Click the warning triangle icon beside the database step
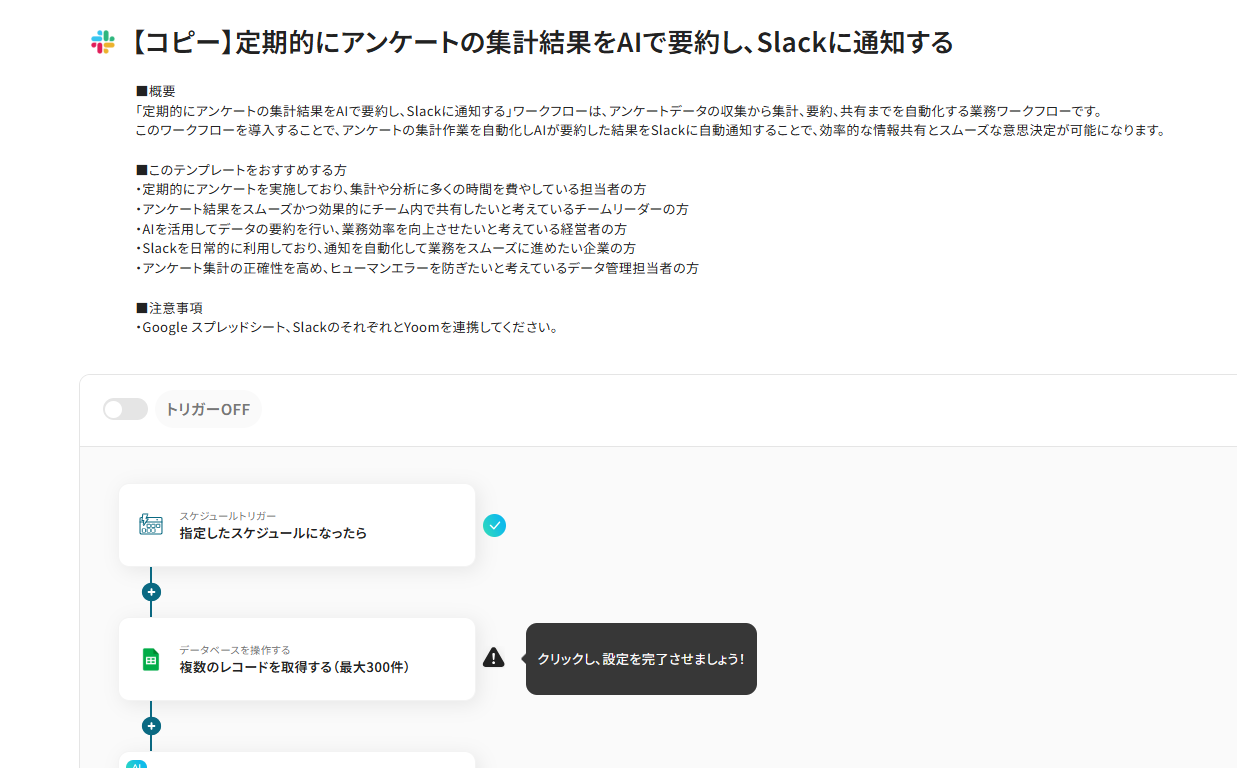 (494, 657)
